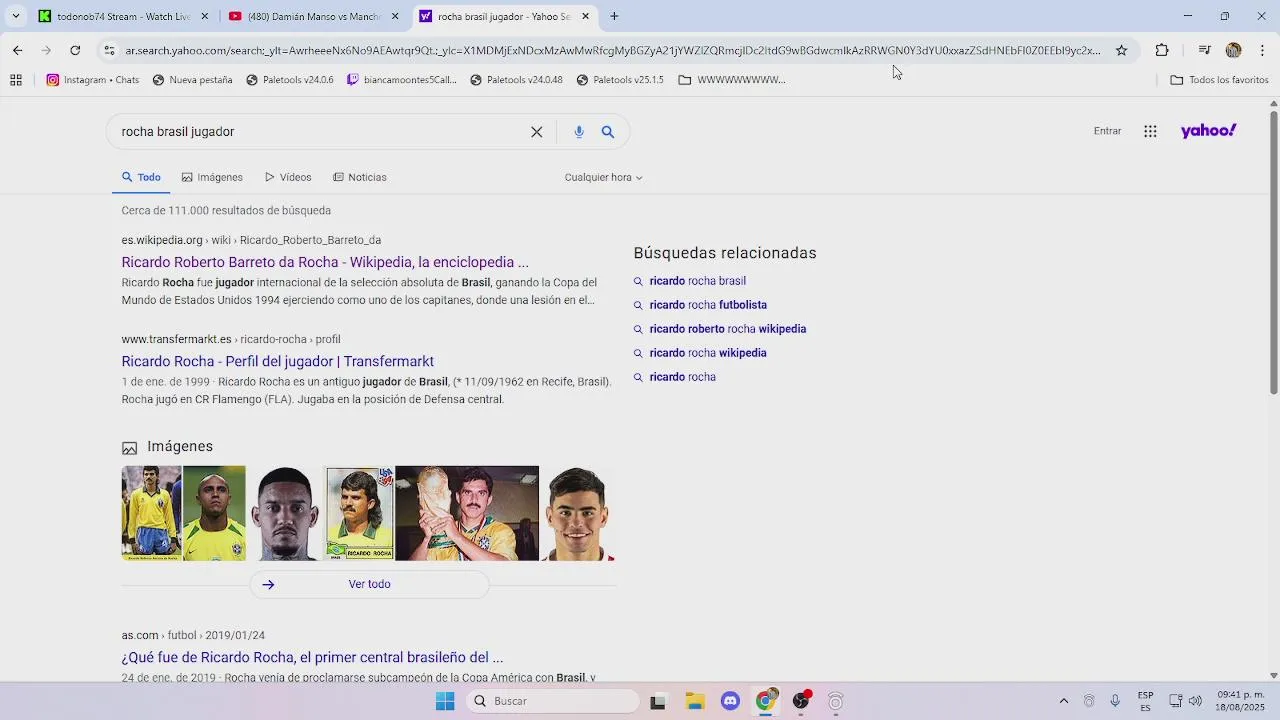
Task: Close the Yahoo Search tab
Action: click(585, 16)
